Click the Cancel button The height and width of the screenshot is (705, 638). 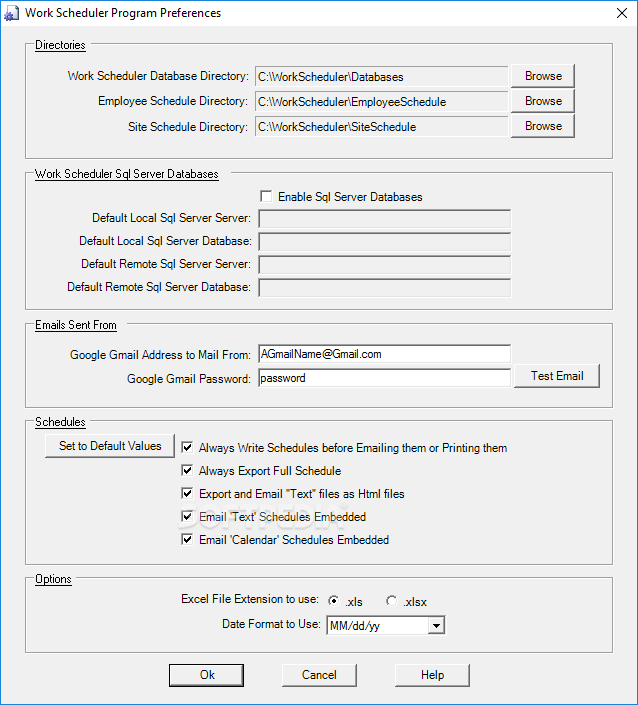tap(319, 675)
